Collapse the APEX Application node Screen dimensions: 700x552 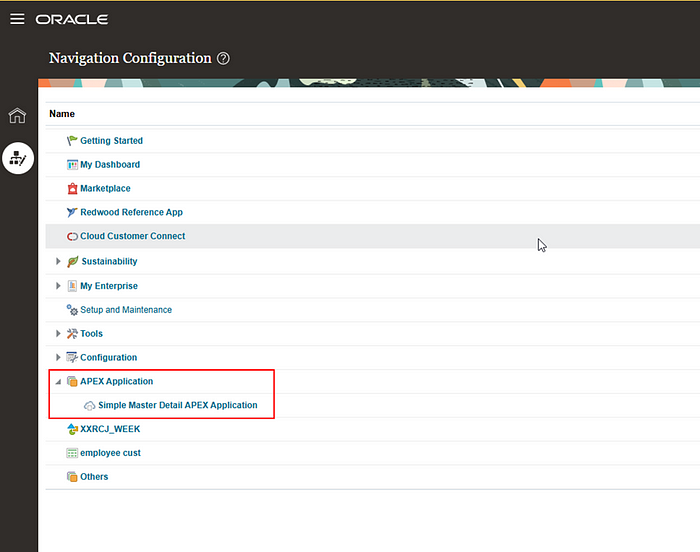58,382
